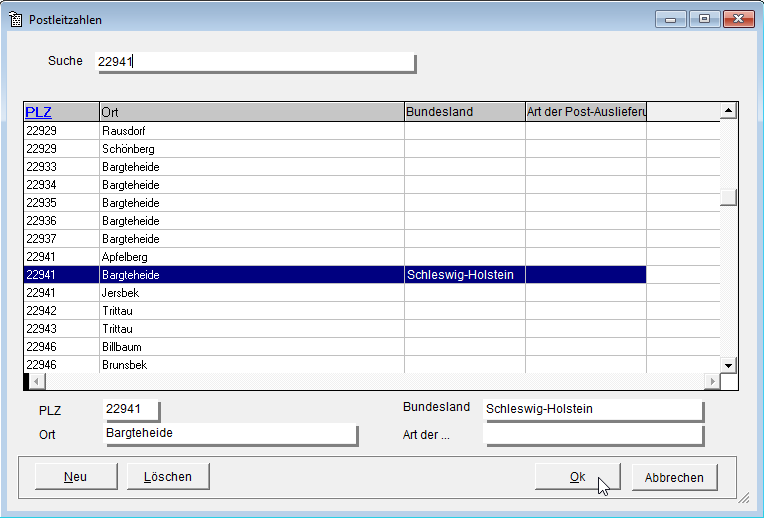Click the Bundesland detail field
The image size is (764, 518).
click(593, 409)
